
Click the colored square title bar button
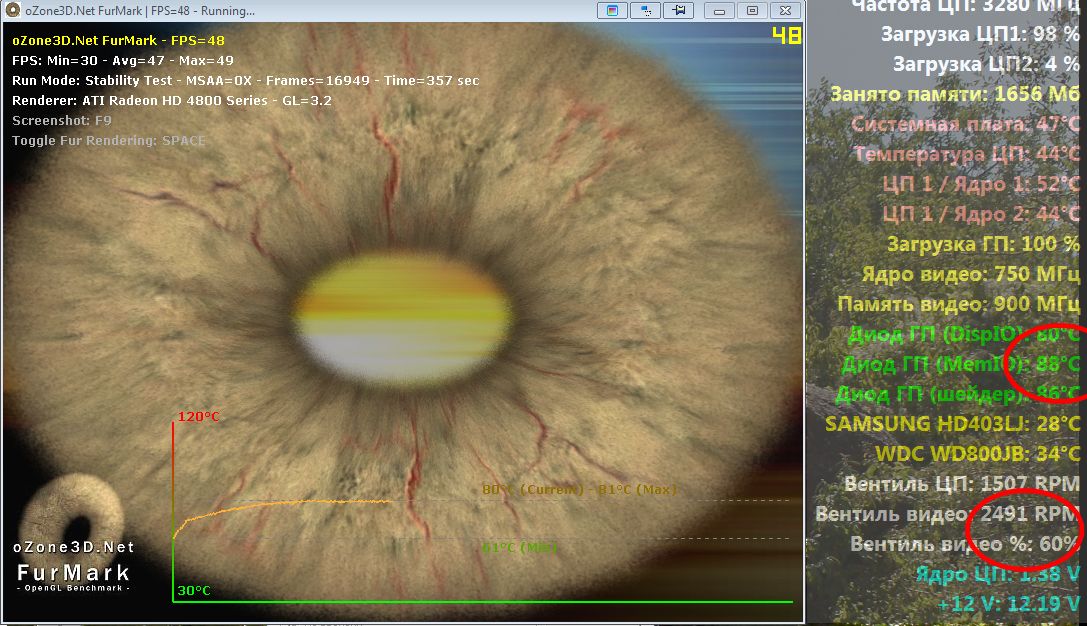click(x=612, y=11)
